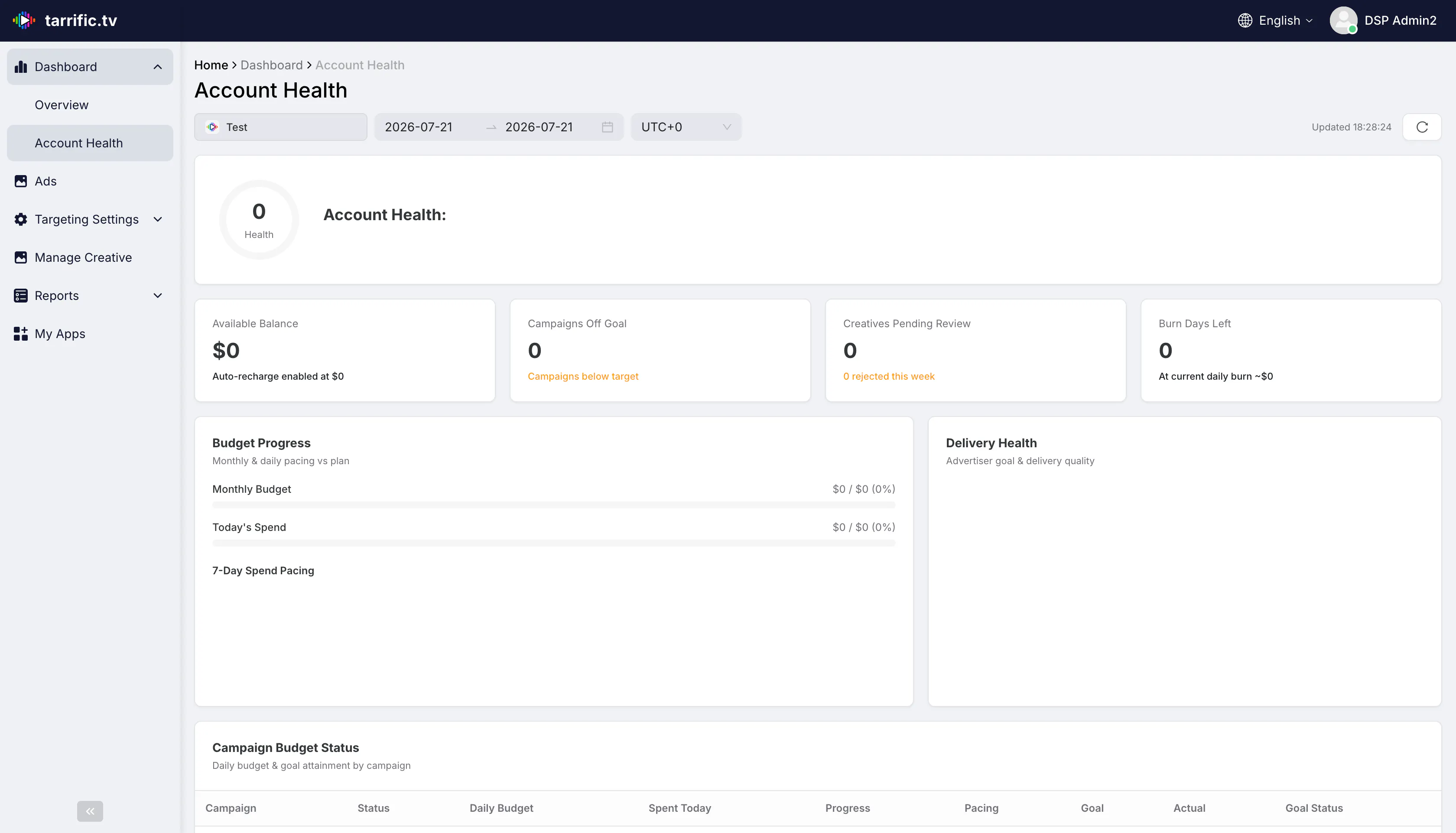Click tarrific.tv brand name
1456x833 pixels.
coord(81,21)
